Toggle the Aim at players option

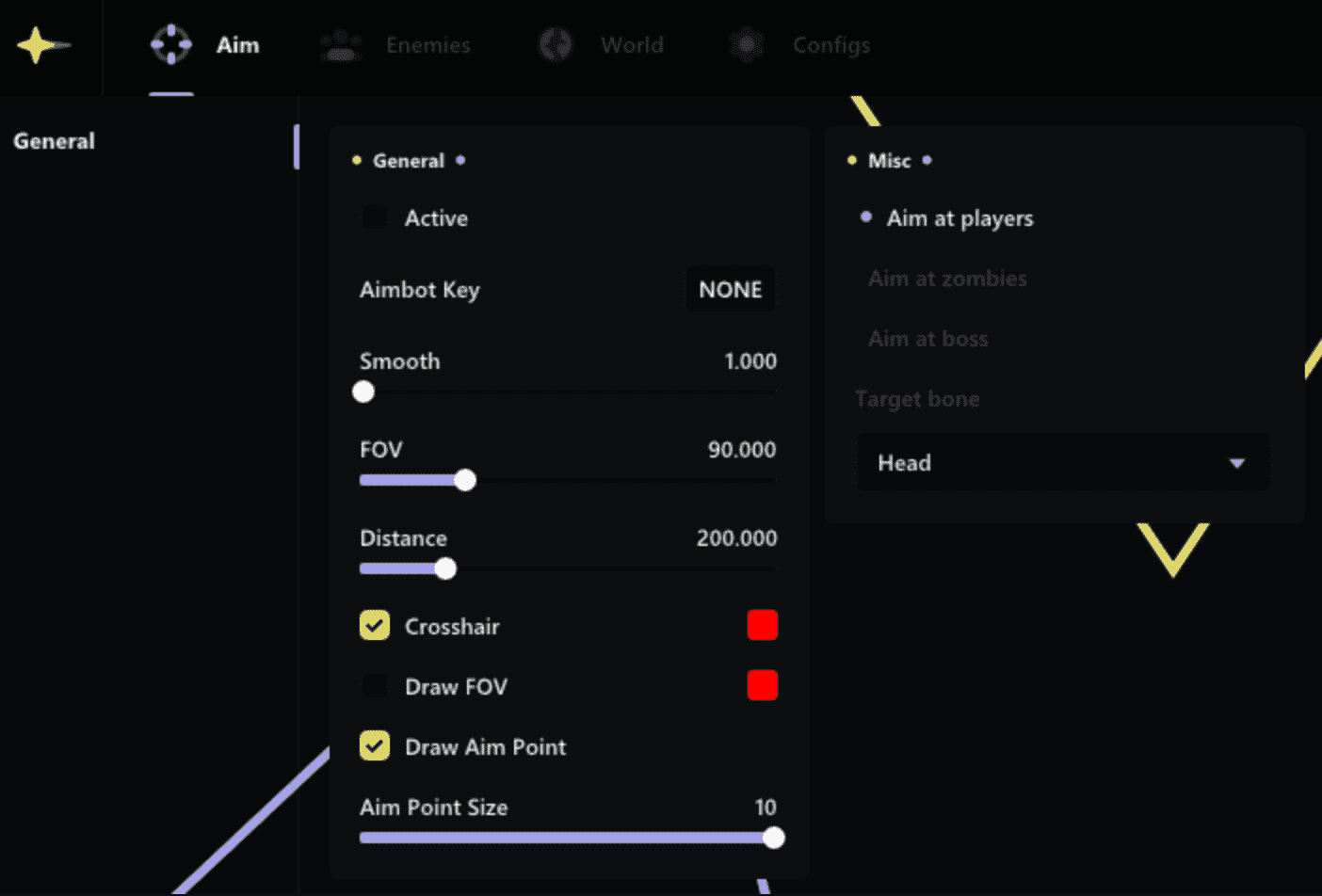coord(959,218)
